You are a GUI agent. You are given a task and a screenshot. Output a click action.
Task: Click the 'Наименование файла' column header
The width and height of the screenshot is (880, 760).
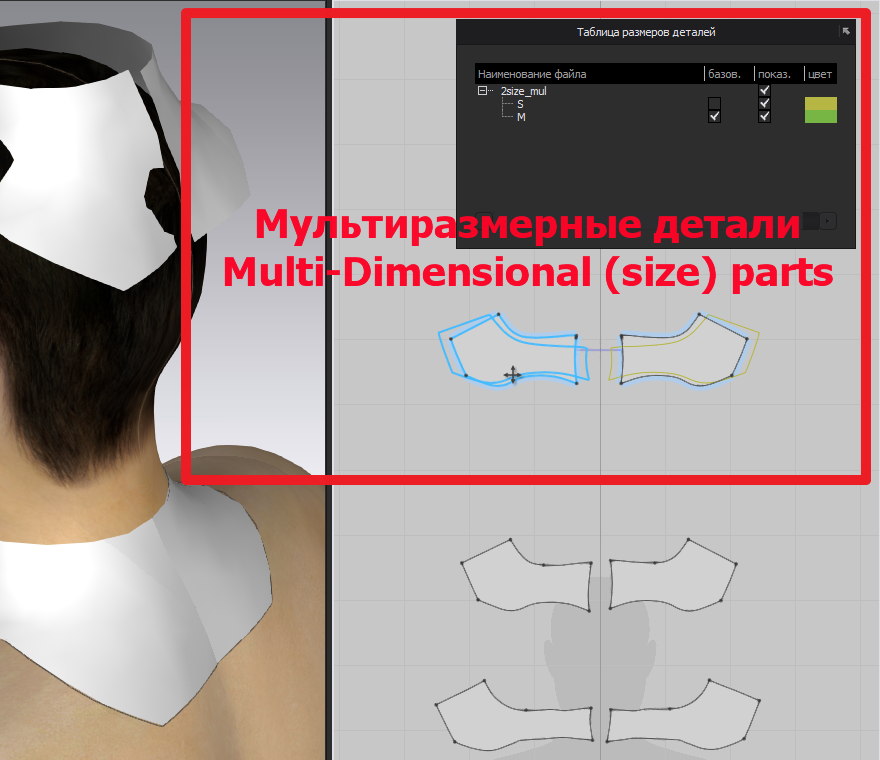tap(532, 74)
